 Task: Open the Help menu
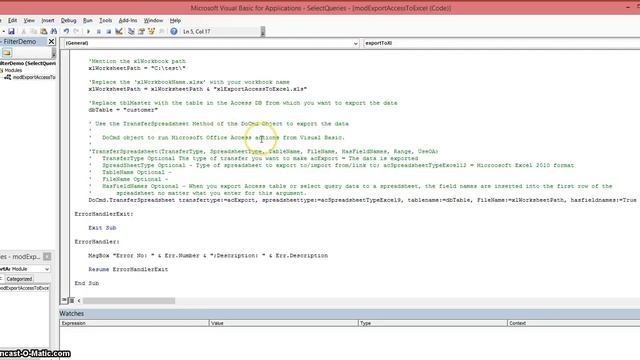175,20
